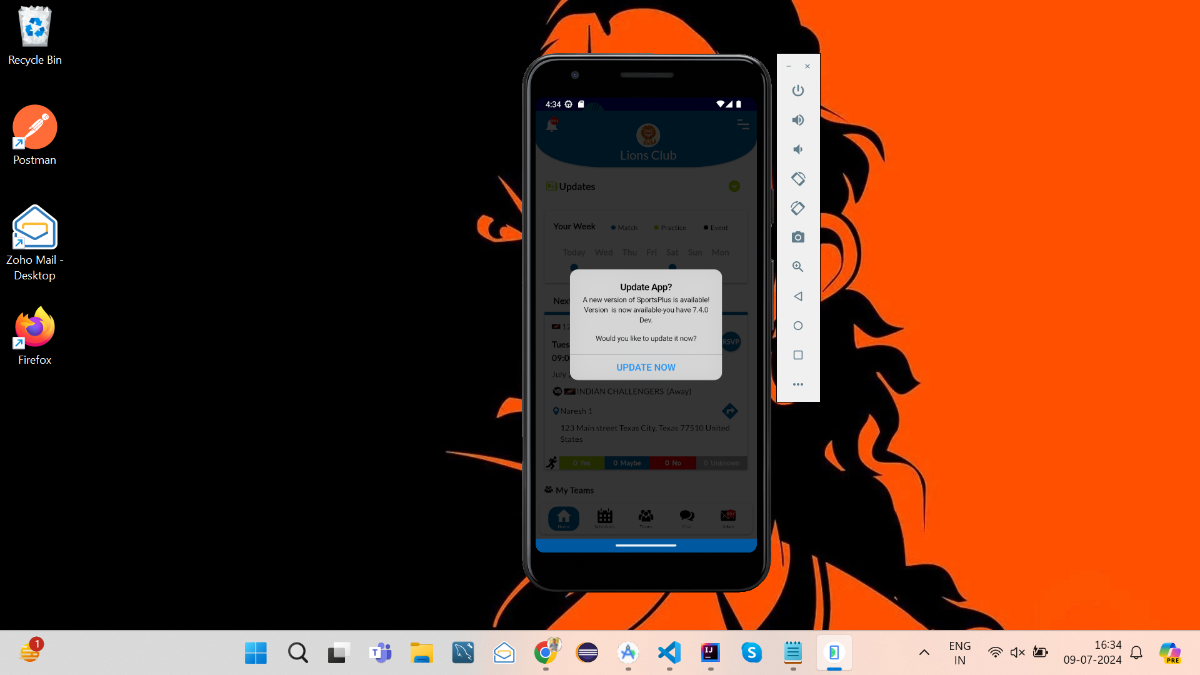This screenshot has height=675, width=1200.
Task: Open Windows Search from the taskbar
Action: pyautogui.click(x=298, y=653)
